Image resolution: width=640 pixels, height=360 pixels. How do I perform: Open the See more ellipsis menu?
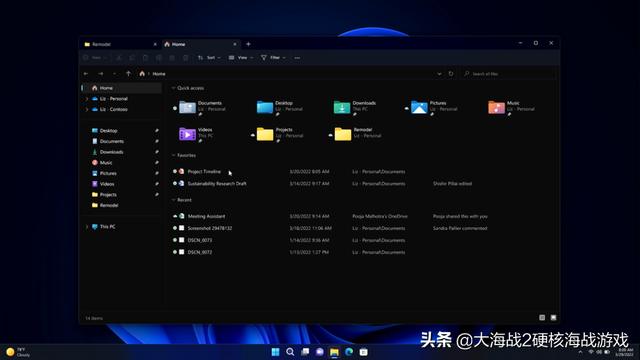tap(297, 58)
